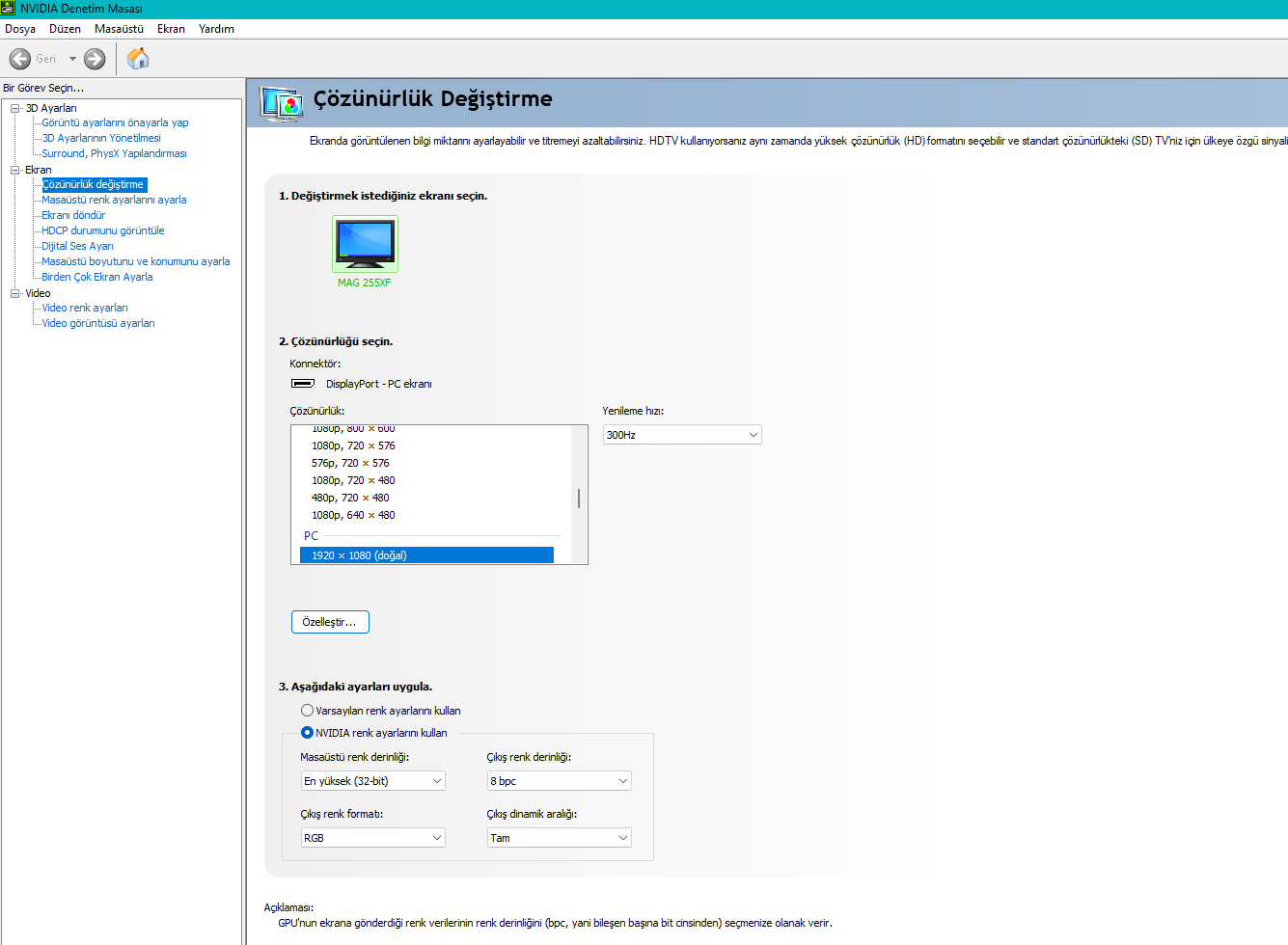Open 'Çıkış renk formatı' RGB dropdown
The image size is (1288, 945).
(x=372, y=838)
